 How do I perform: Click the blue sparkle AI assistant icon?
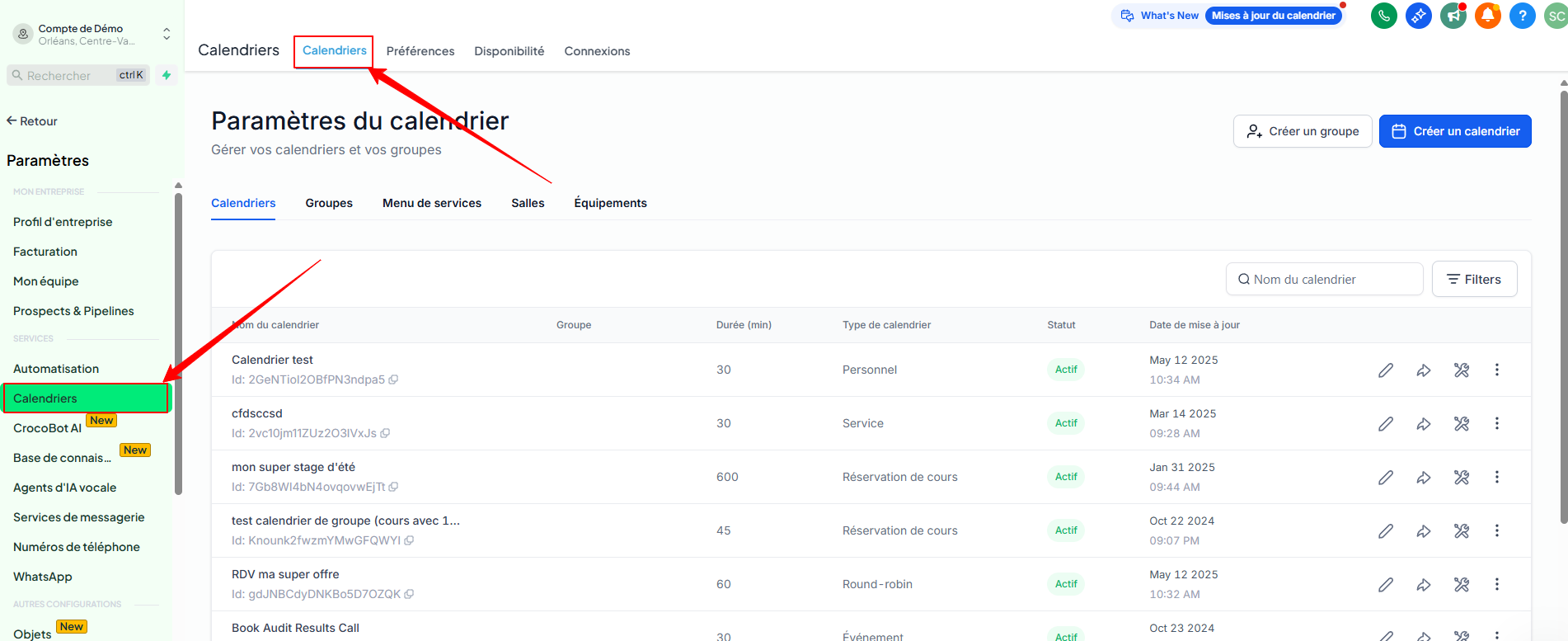click(x=1418, y=16)
